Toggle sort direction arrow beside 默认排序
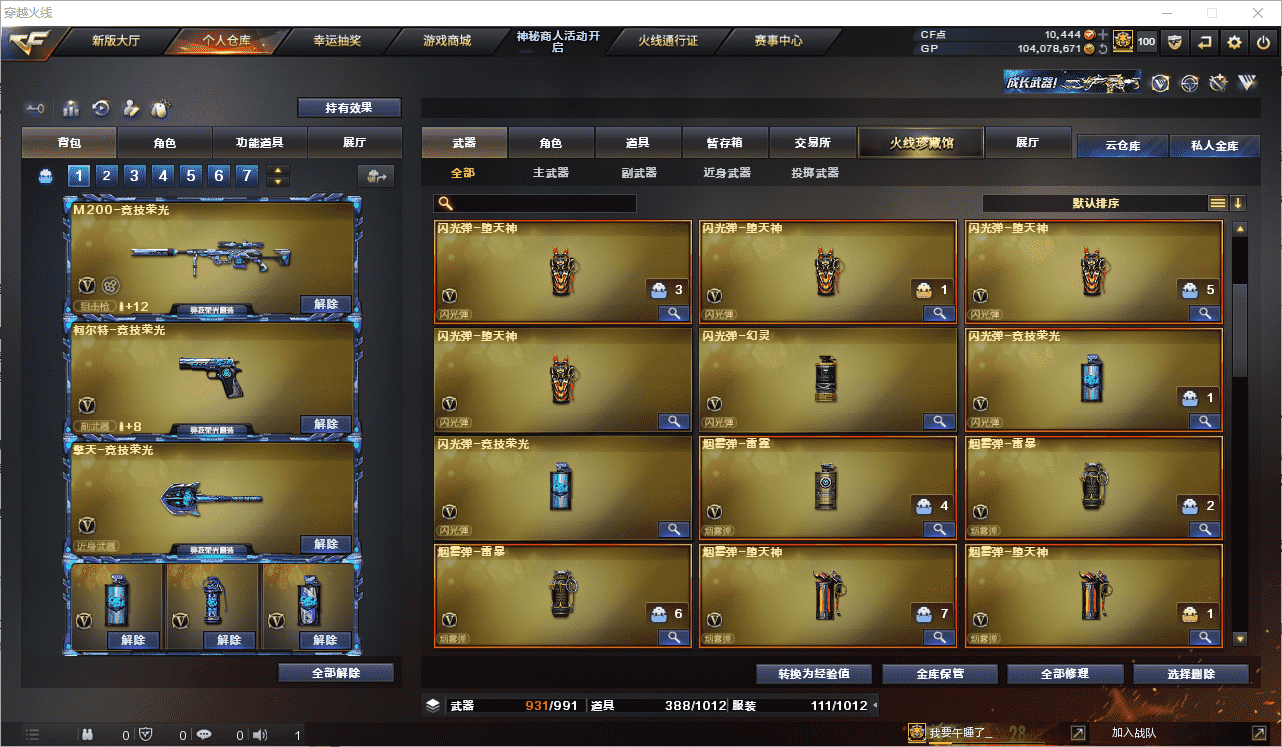 click(1238, 203)
